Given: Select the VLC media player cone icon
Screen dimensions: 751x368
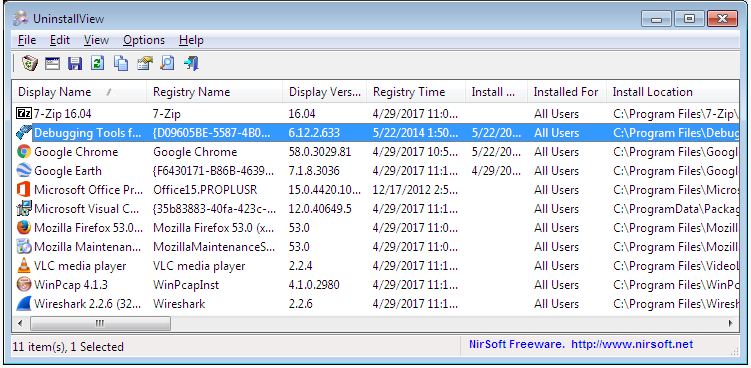Looking at the screenshot, I should (23, 265).
